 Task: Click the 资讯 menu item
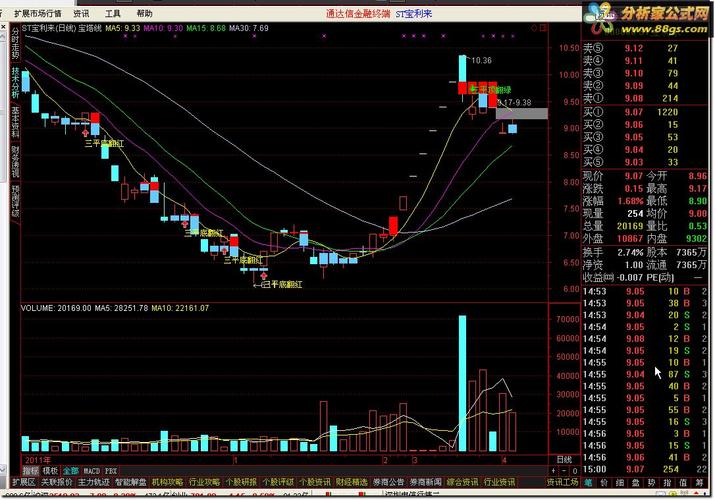(81, 14)
